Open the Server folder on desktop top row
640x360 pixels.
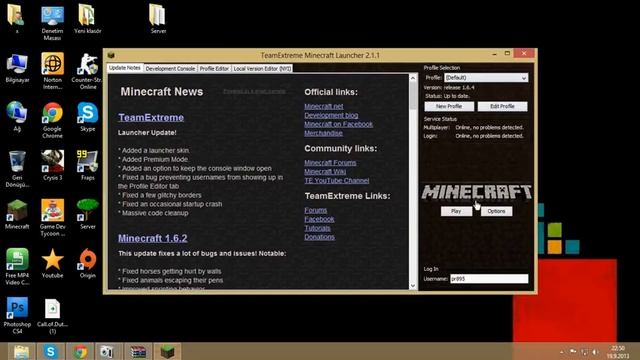[x=158, y=19]
